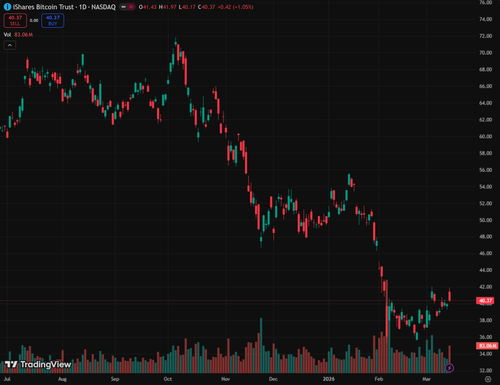Click the L40.17 low value in the header
Screen dimensions: 500x385
click(x=187, y=7)
